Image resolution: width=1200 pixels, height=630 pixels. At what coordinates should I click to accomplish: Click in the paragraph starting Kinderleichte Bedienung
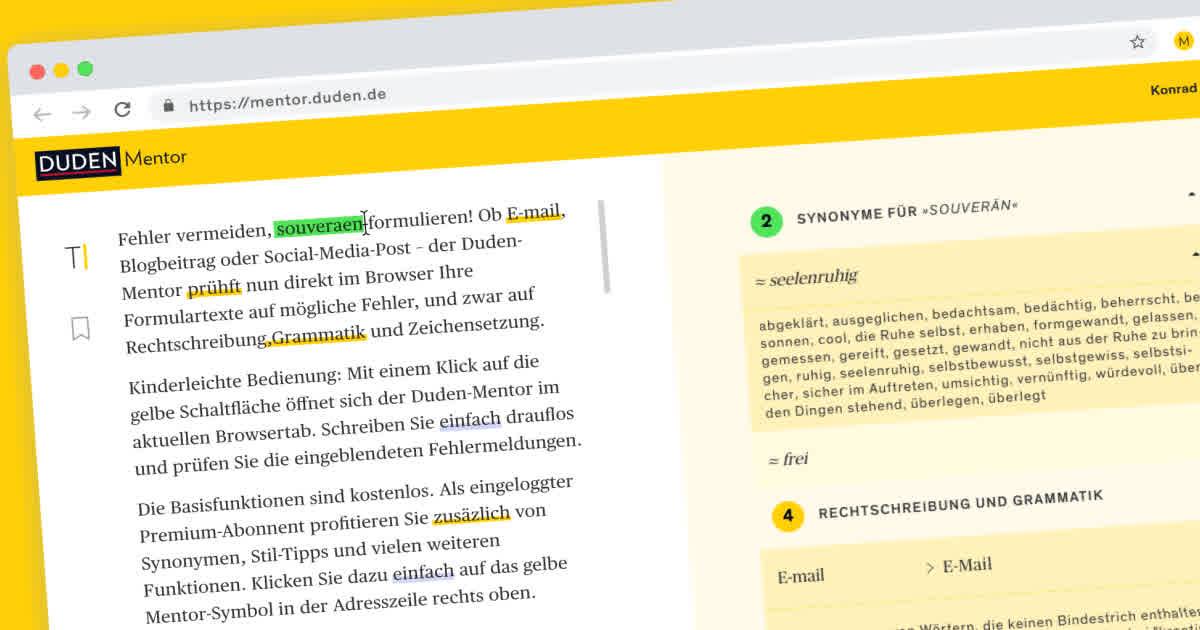pyautogui.click(x=356, y=415)
